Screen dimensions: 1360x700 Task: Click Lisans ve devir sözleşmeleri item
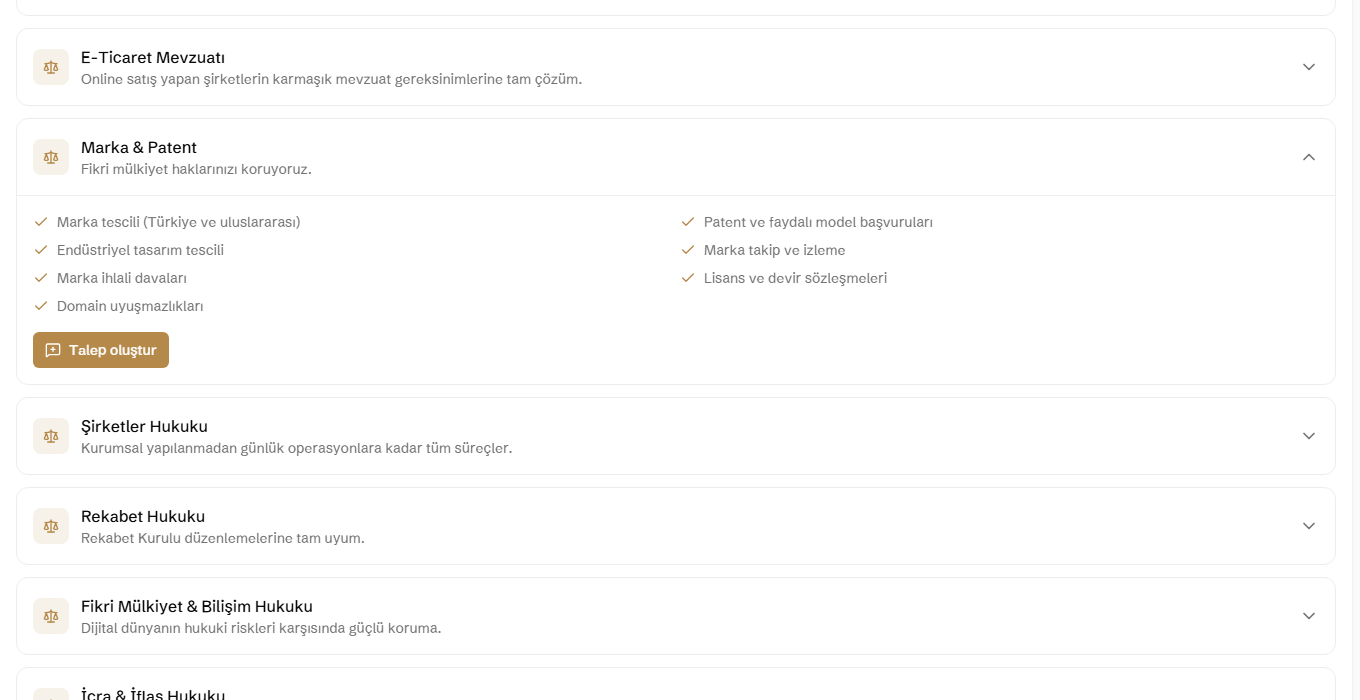(x=795, y=278)
